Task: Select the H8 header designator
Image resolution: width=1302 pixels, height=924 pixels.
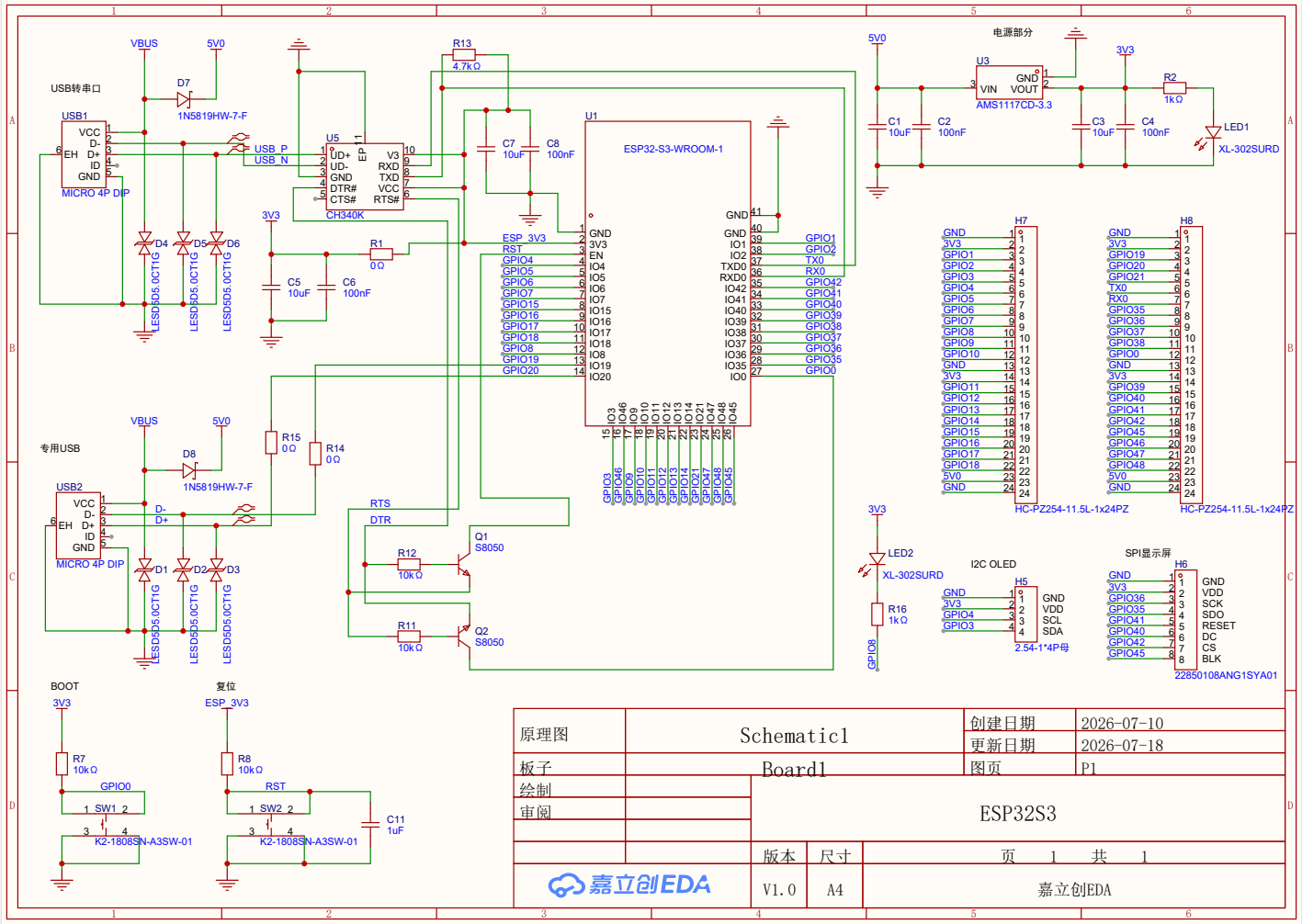Action: [x=1186, y=221]
